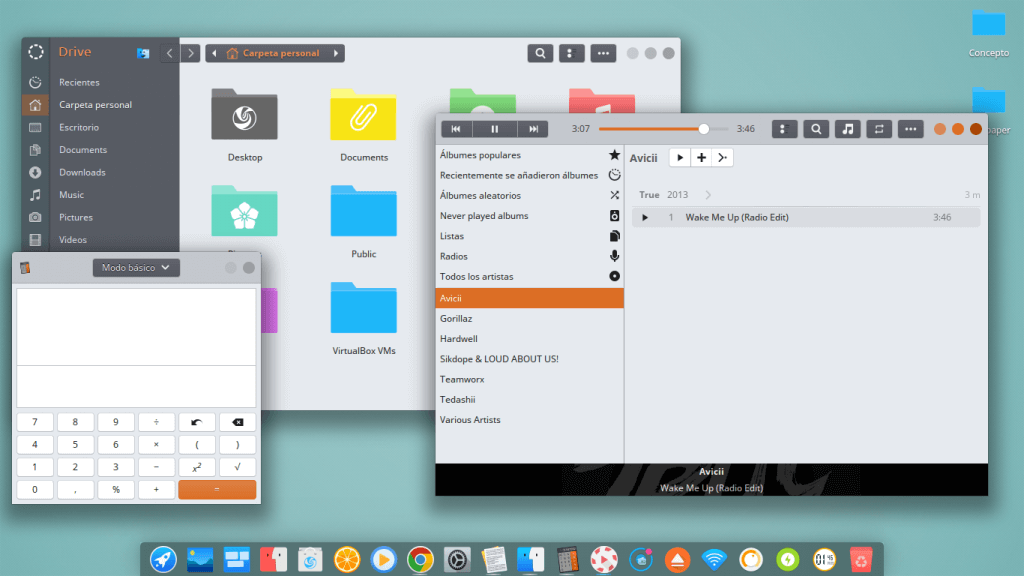Click Carpeta personal path button
This screenshot has height=576, width=1024.
274,53
